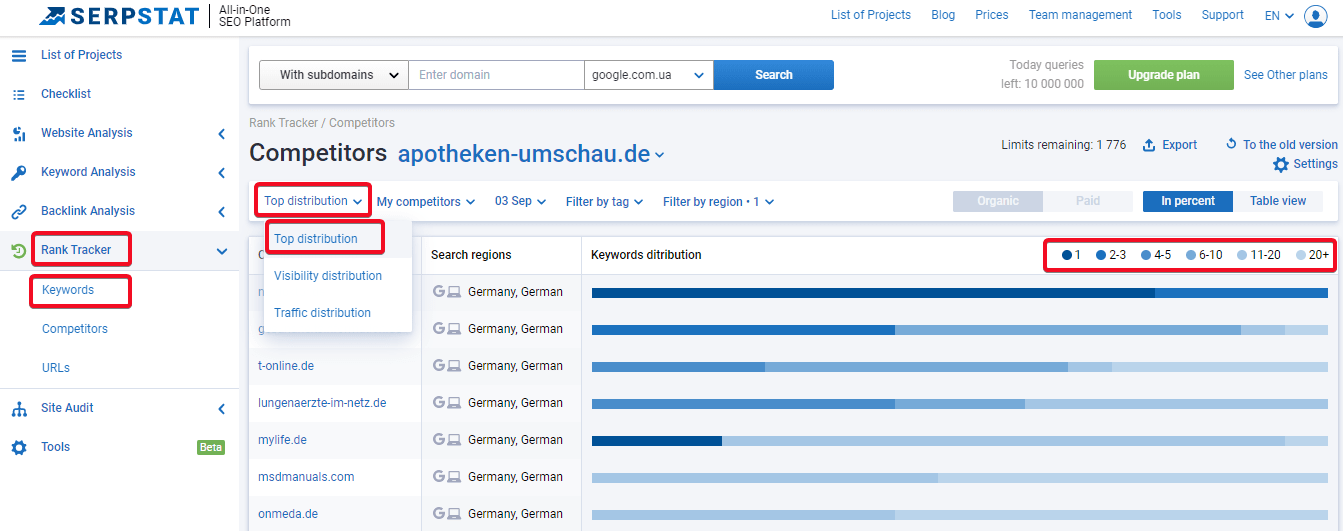1343x531 pixels.
Task: Click the Keyword Analysis key icon
Action: point(19,172)
